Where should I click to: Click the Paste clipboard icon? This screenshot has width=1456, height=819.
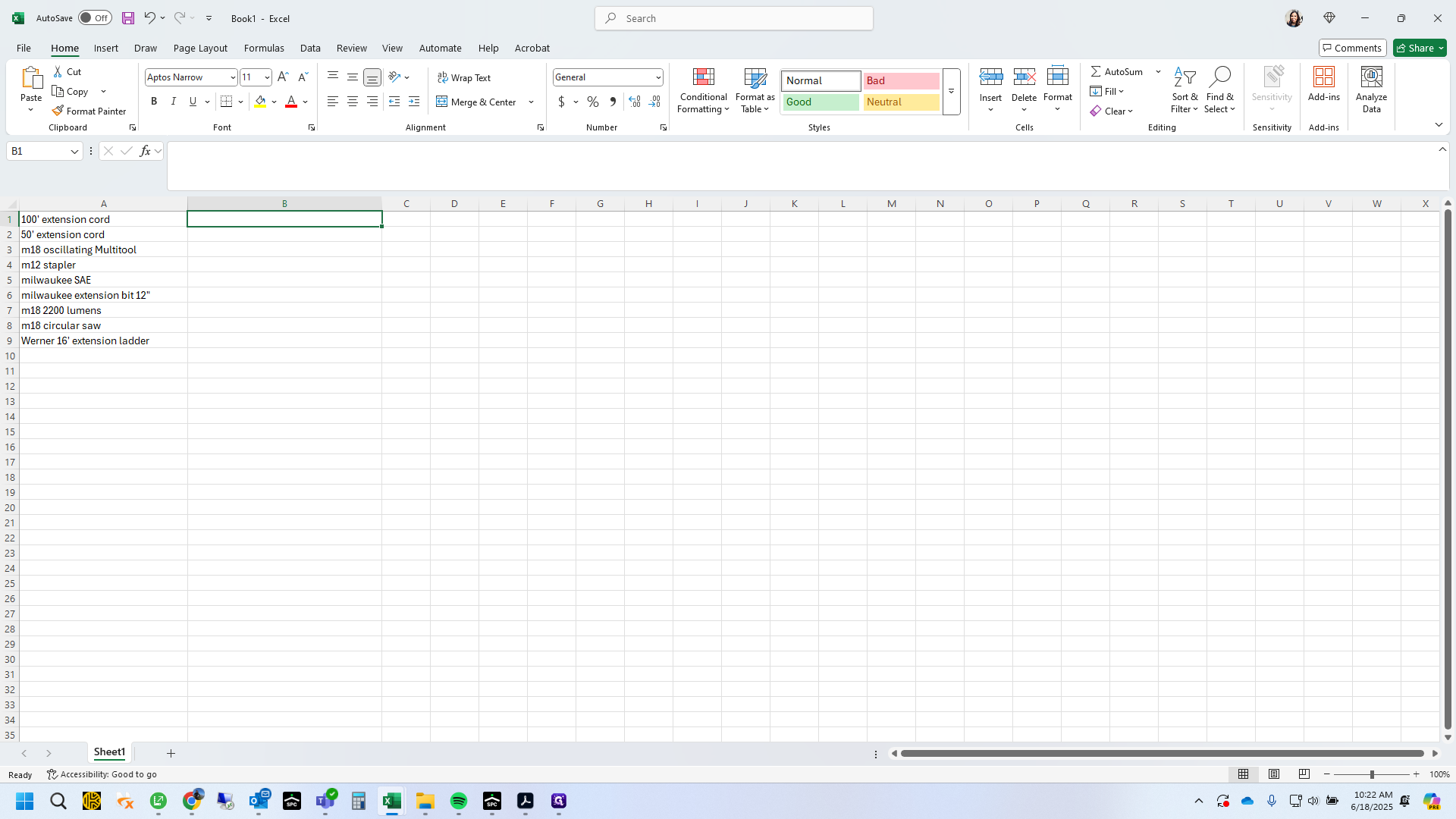(31, 77)
